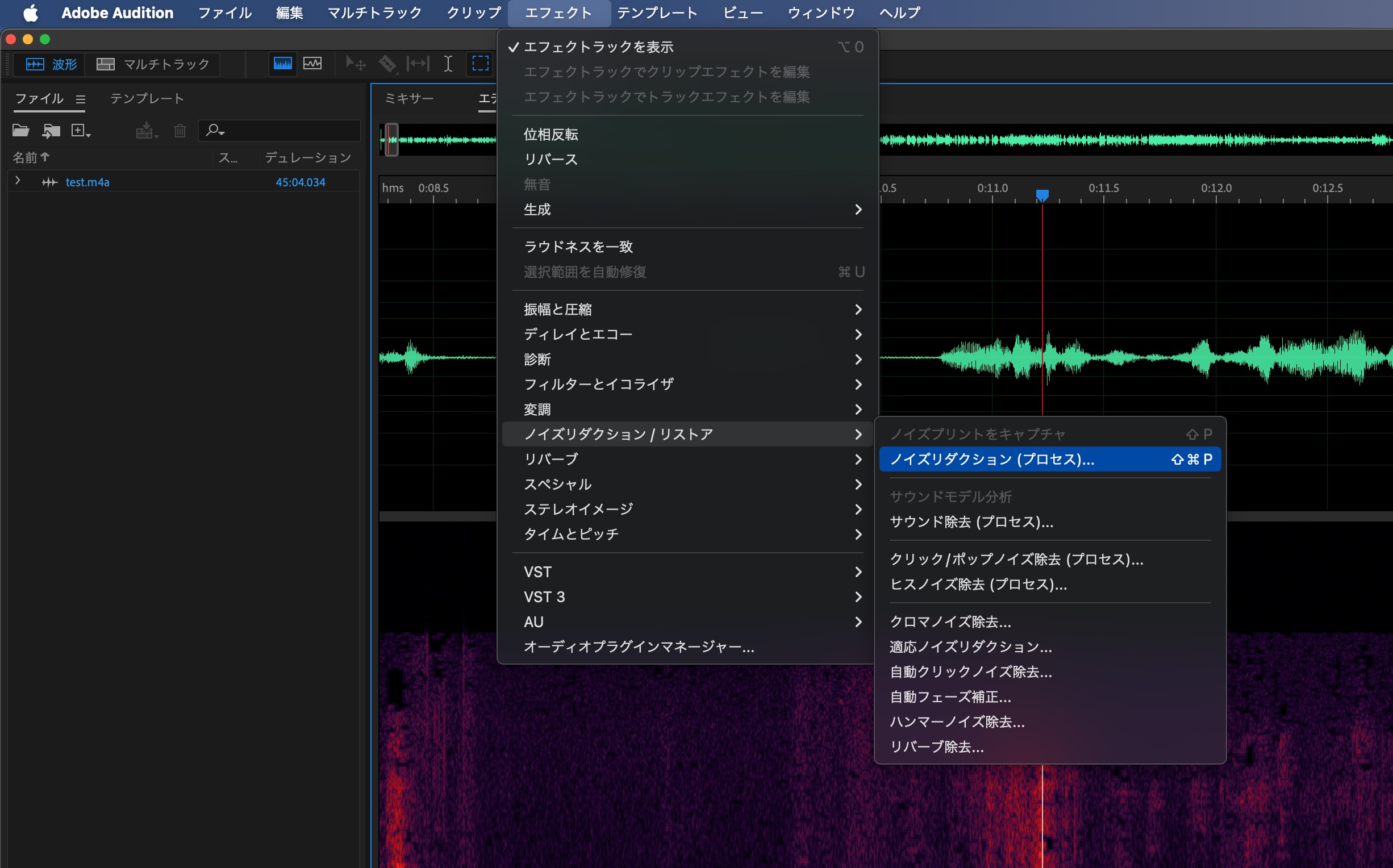Expand the 変調 submenu
The image size is (1393, 868).
pos(687,410)
